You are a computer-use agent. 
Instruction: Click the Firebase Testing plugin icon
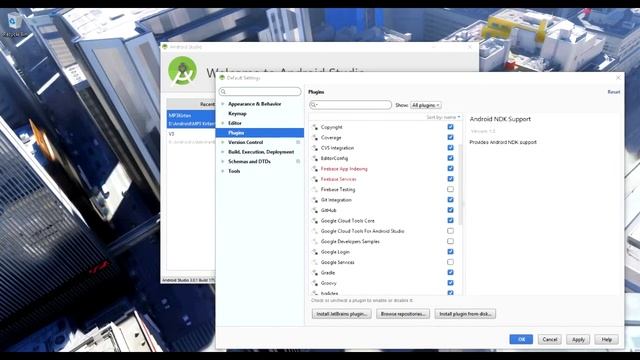[315, 189]
